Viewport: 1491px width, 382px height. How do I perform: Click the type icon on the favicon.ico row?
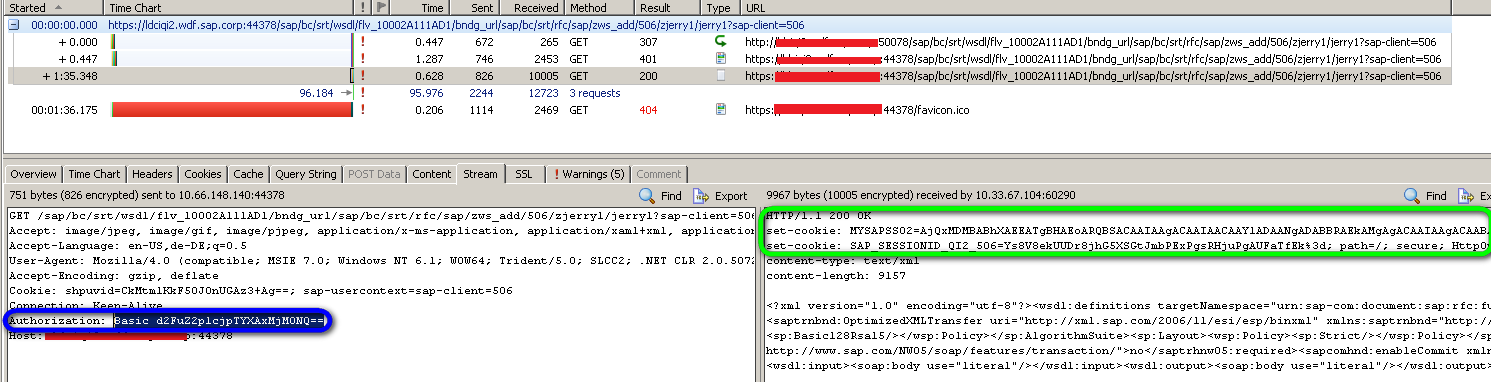(720, 110)
